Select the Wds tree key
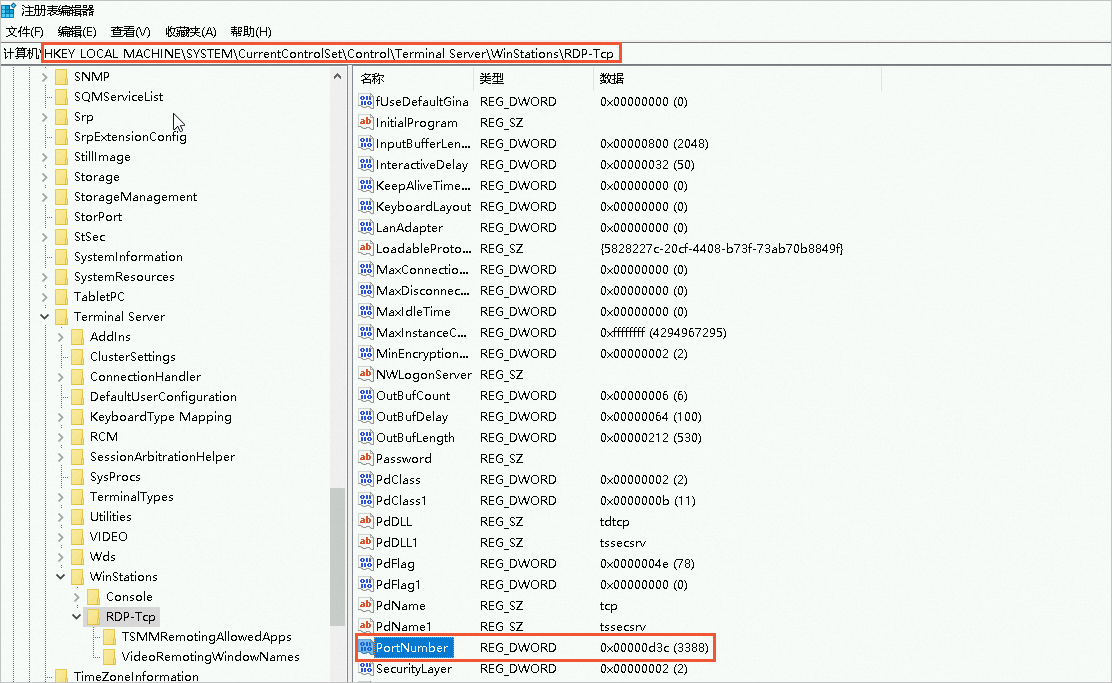 [x=103, y=556]
